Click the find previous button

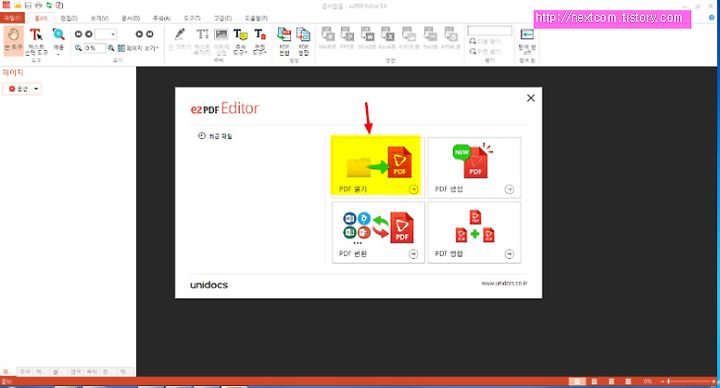pyautogui.click(x=484, y=51)
